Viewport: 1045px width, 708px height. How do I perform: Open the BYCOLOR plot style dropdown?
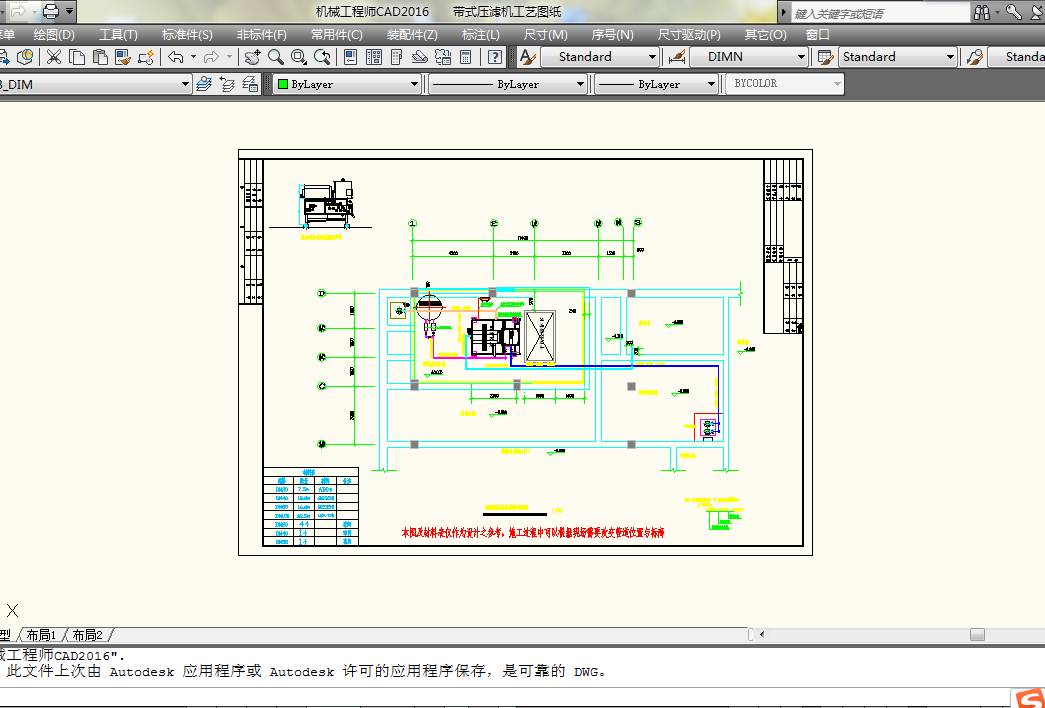785,84
